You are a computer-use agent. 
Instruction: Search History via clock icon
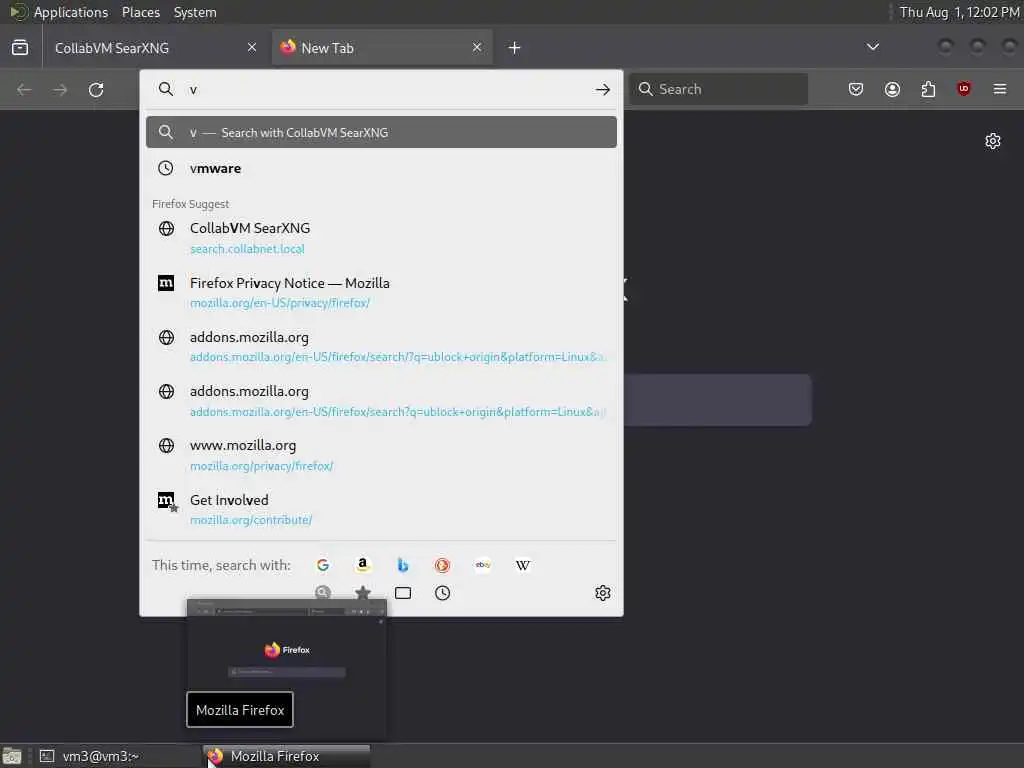442,593
